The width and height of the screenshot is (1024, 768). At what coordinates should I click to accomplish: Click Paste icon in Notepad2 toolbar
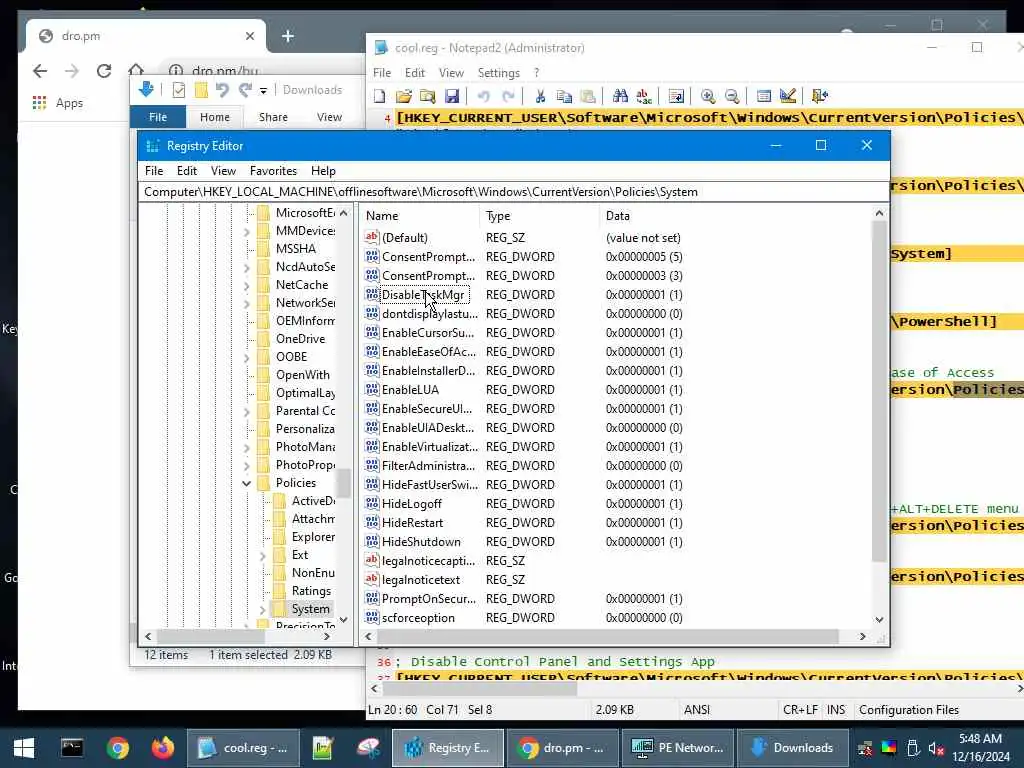pos(588,97)
